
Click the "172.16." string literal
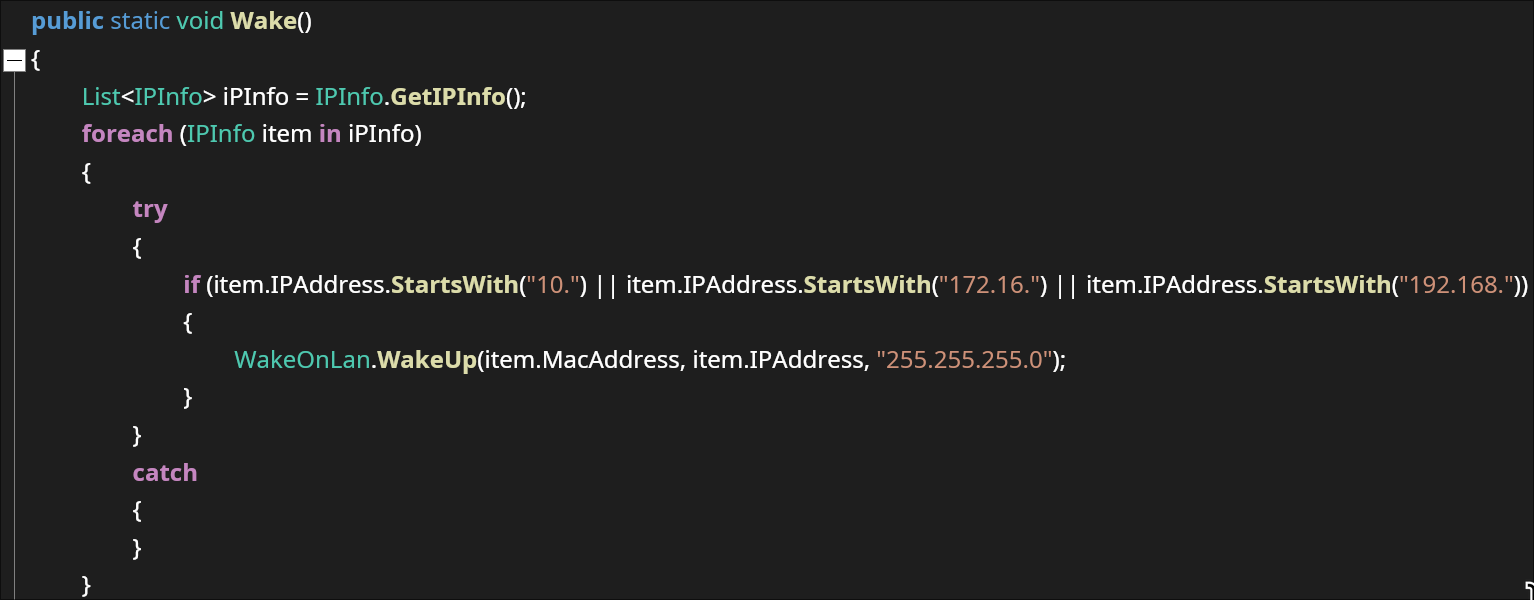(x=986, y=285)
